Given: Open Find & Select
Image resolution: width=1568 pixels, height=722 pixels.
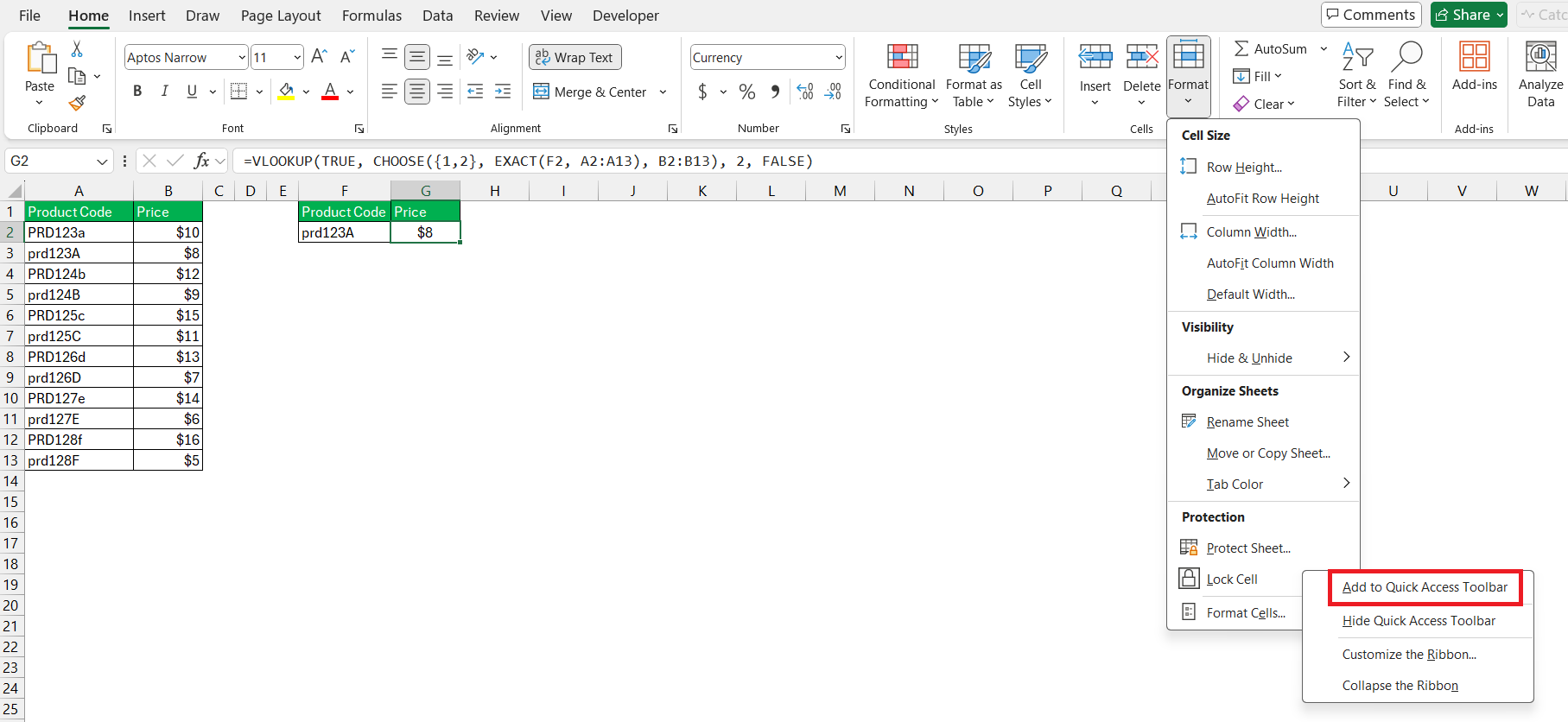Looking at the screenshot, I should [x=1406, y=75].
